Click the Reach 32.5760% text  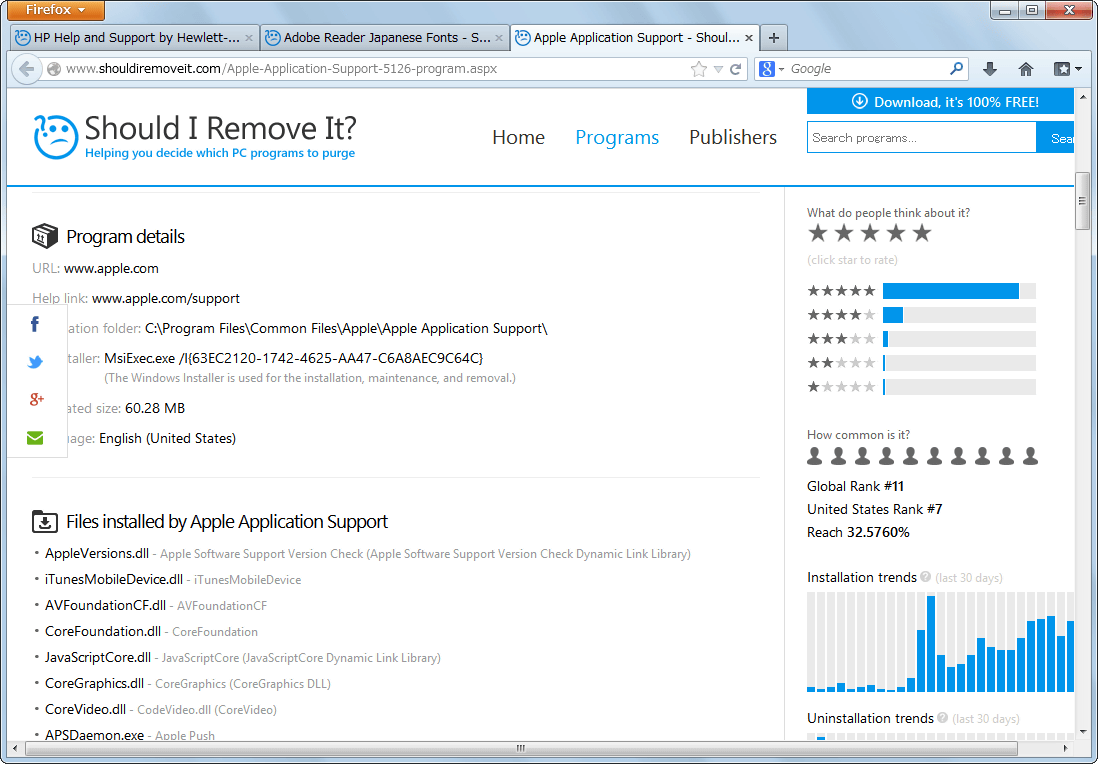click(858, 532)
